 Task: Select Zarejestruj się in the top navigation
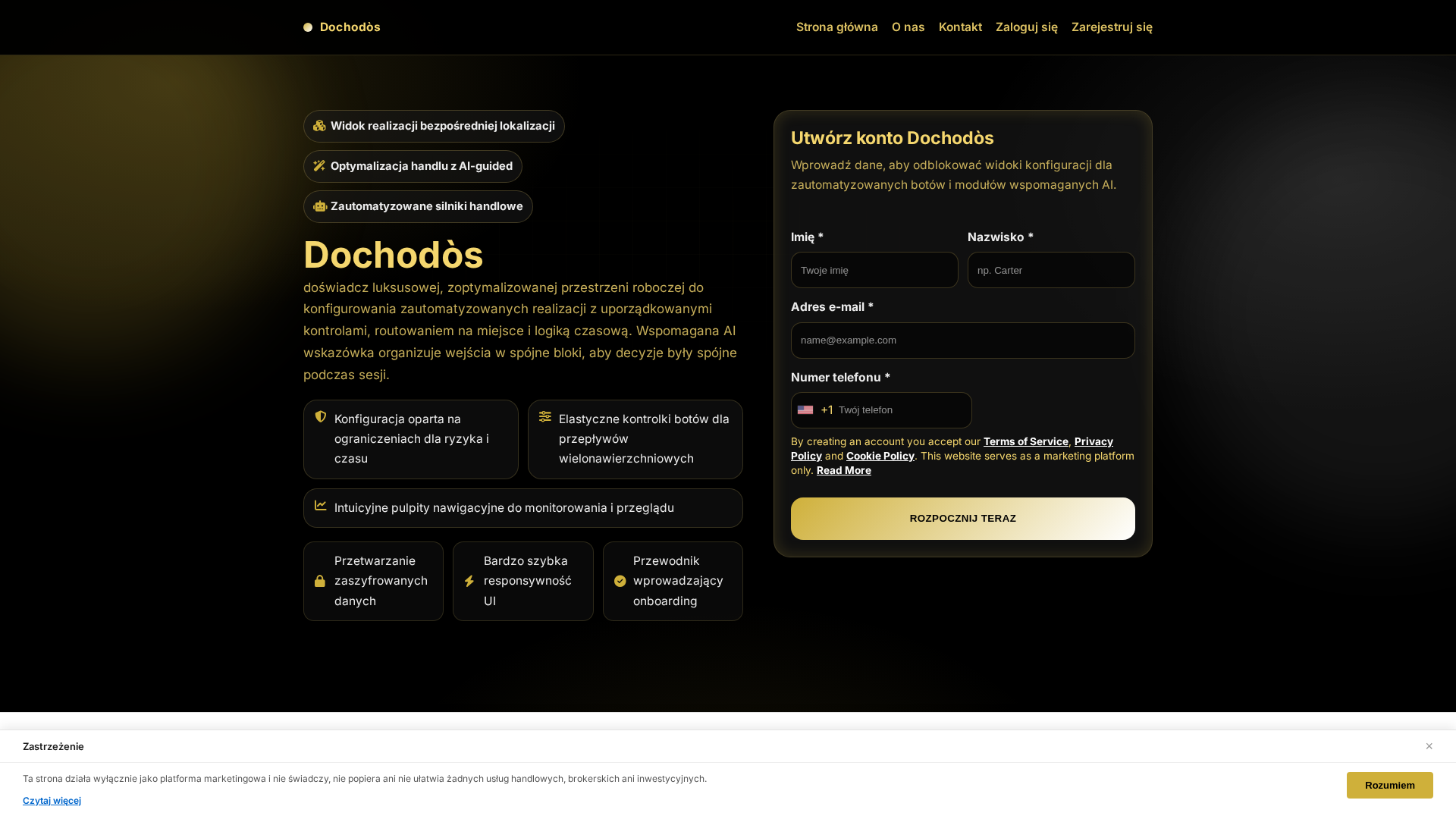(x=1112, y=27)
